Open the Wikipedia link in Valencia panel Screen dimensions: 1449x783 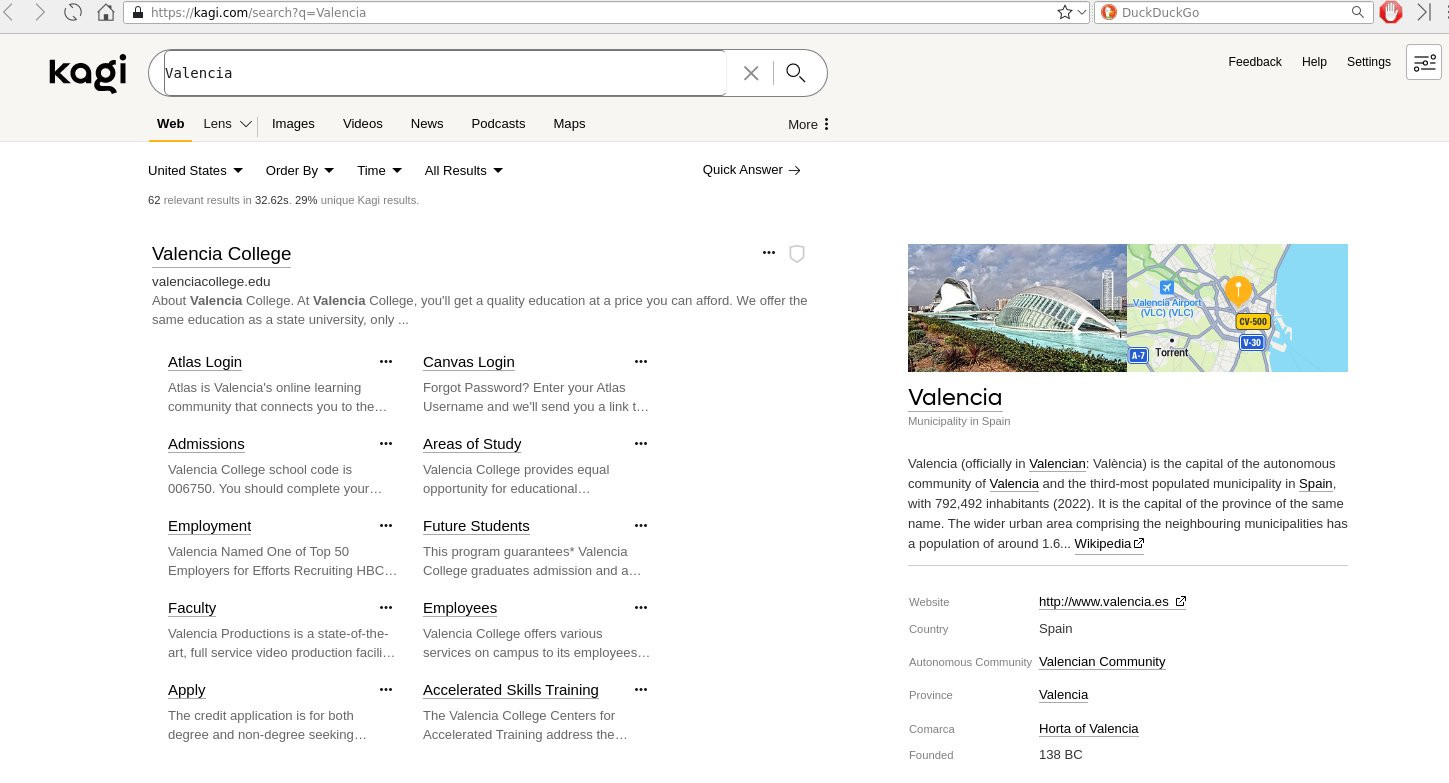click(1108, 544)
